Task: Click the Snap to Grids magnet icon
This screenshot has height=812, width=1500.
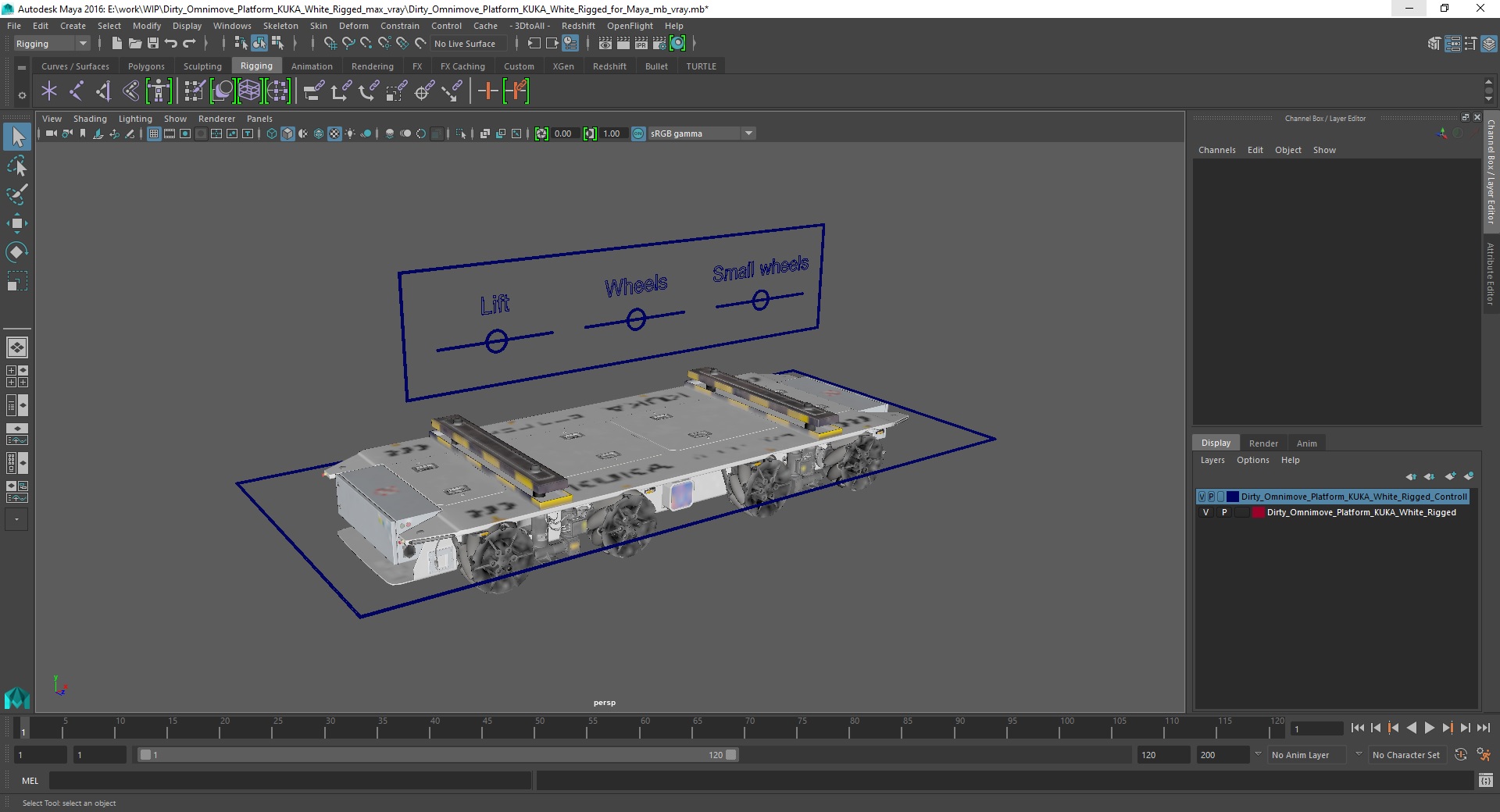Action: (x=330, y=44)
